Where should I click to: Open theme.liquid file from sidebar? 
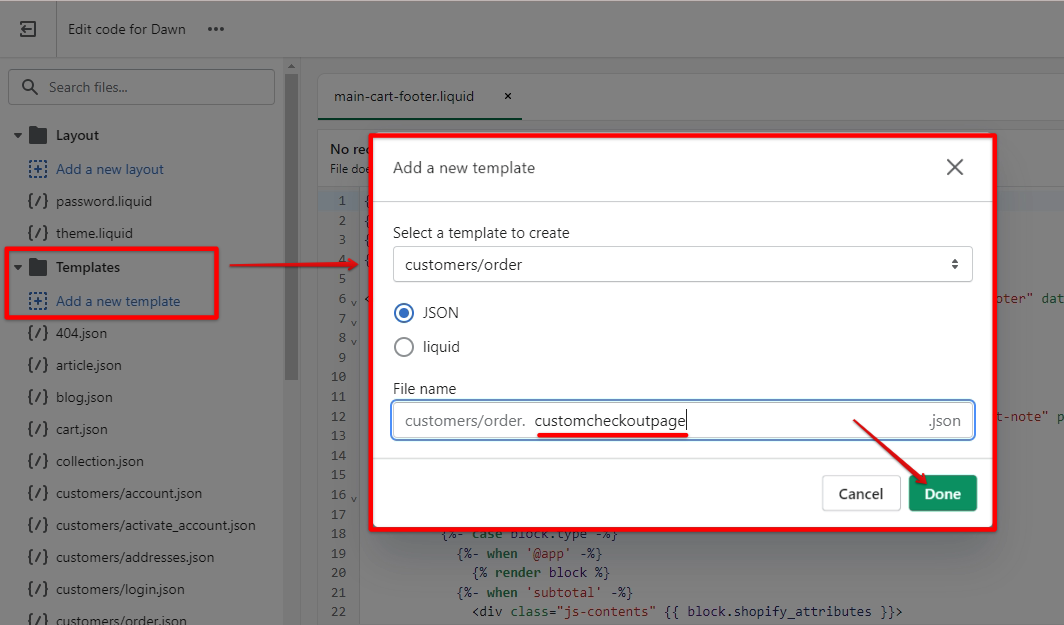pyautogui.click(x=94, y=233)
